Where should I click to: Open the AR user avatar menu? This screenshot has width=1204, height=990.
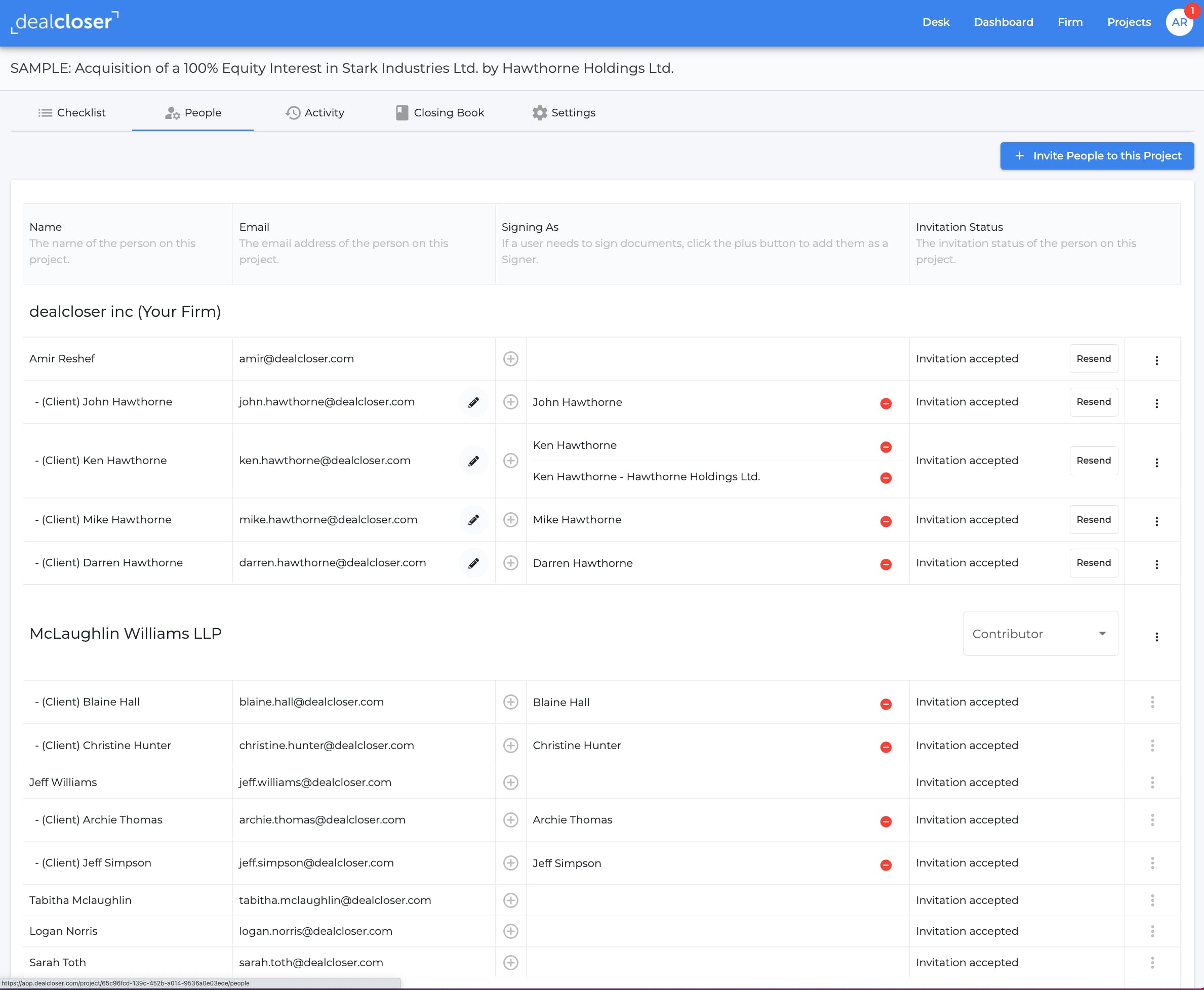point(1179,22)
